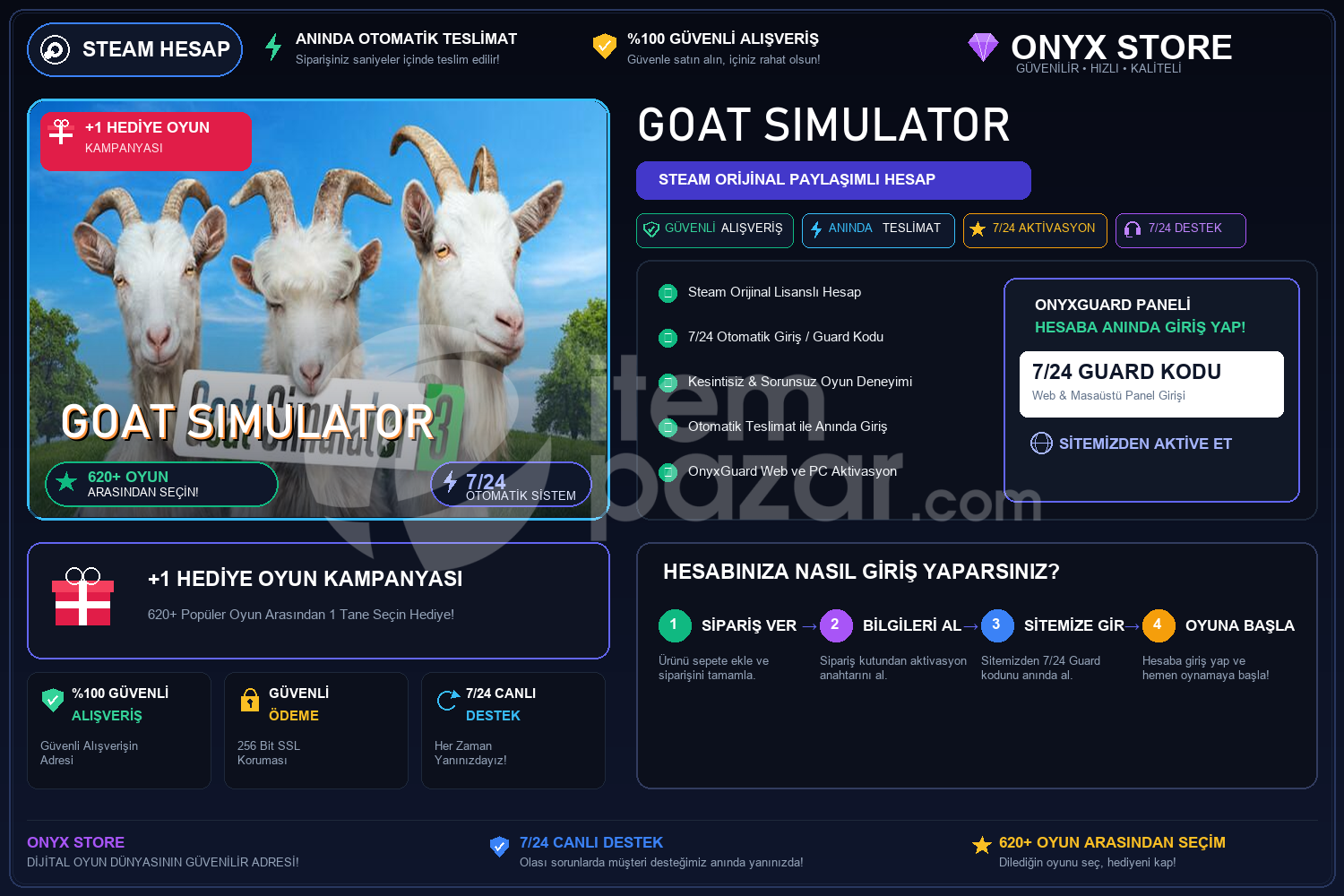
Task: Click the +1 HEDİYE OYUN KAMPANYASI heading
Action: 305,579
